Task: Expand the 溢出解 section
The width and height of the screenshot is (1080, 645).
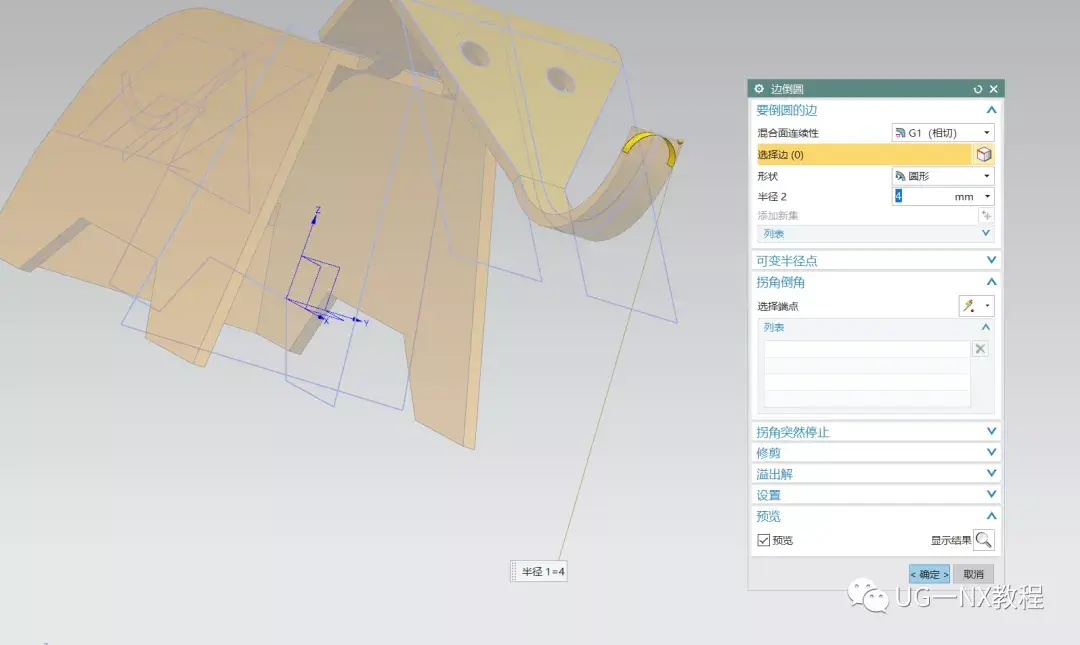Action: (991, 473)
